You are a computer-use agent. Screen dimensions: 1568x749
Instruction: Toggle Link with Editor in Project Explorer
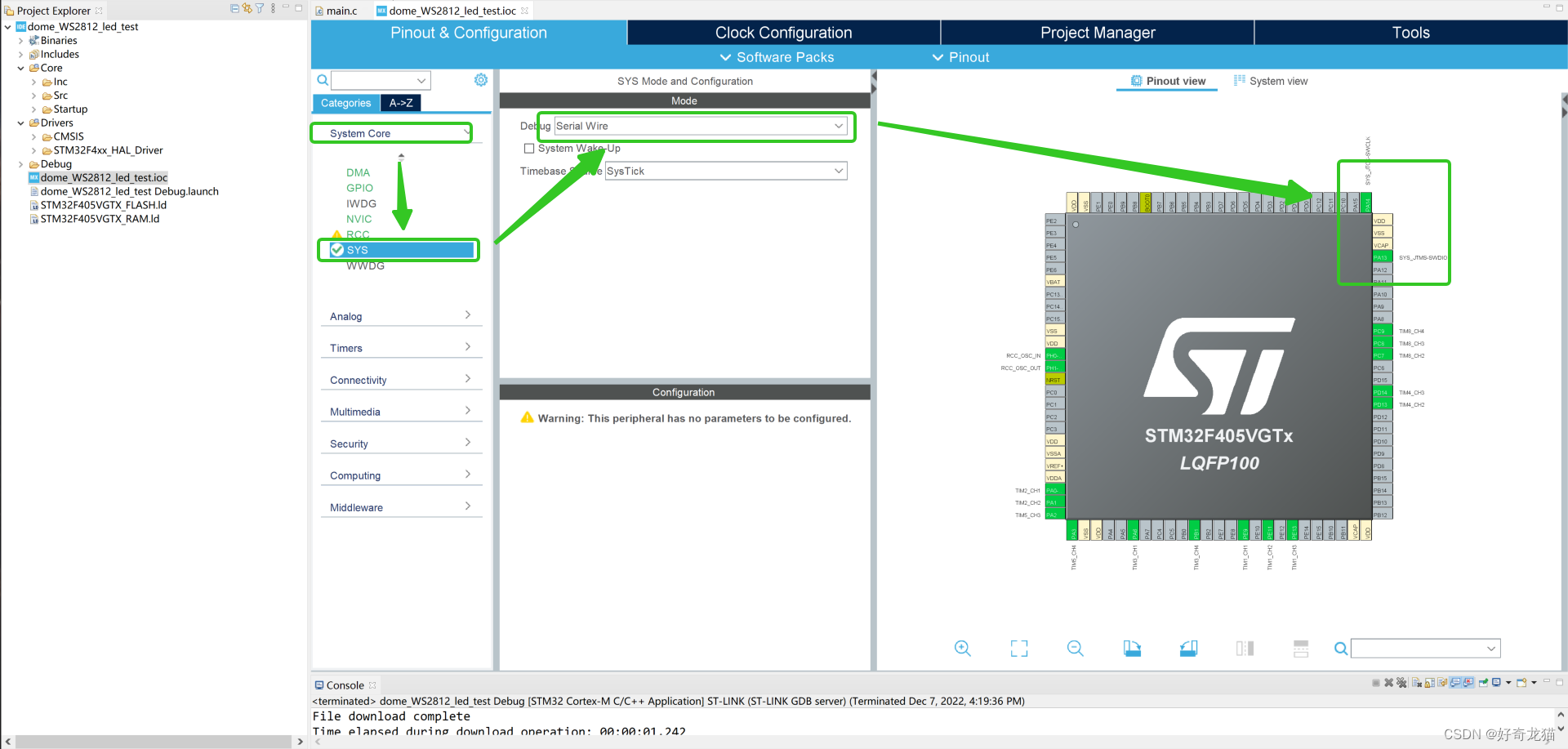(x=247, y=8)
